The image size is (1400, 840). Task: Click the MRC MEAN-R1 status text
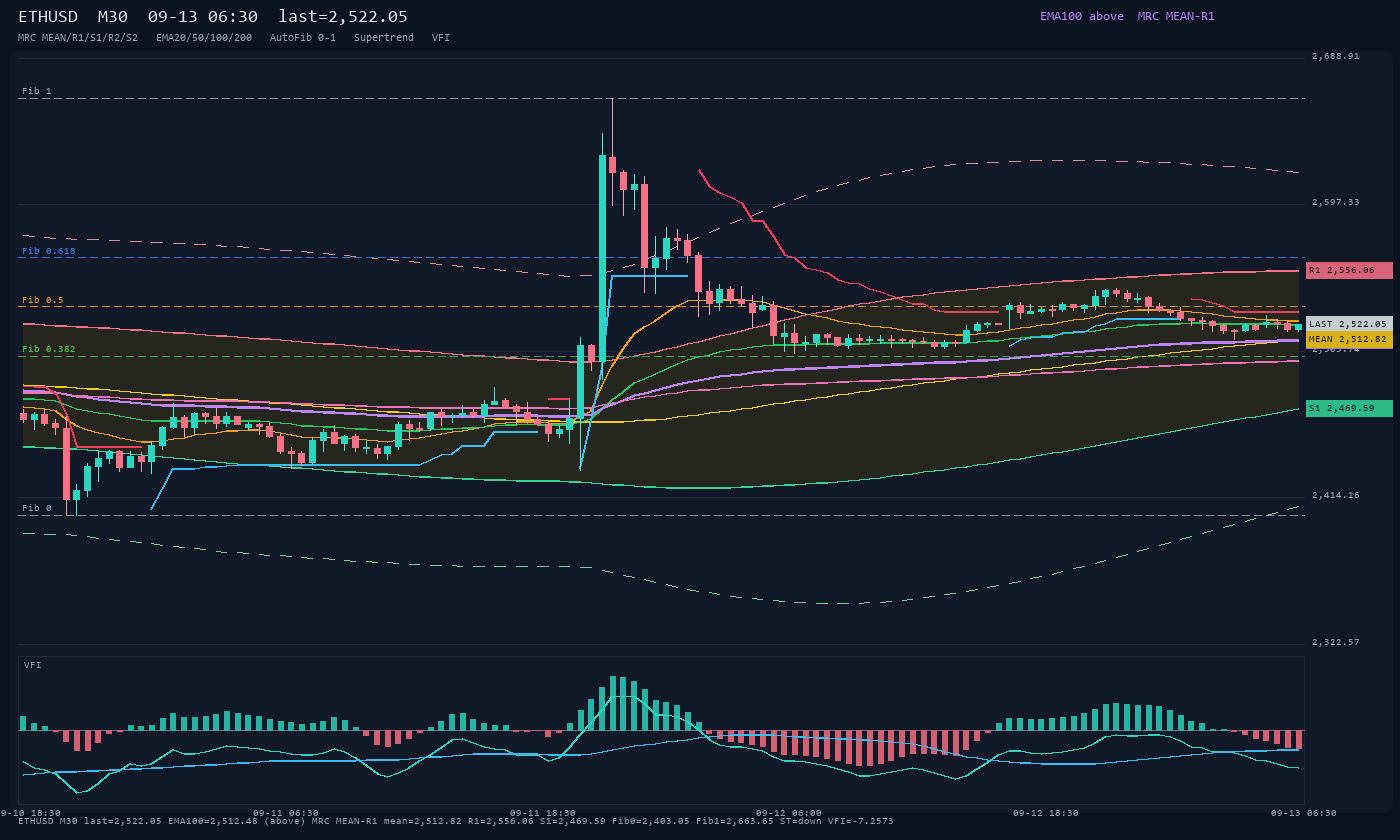(1176, 16)
